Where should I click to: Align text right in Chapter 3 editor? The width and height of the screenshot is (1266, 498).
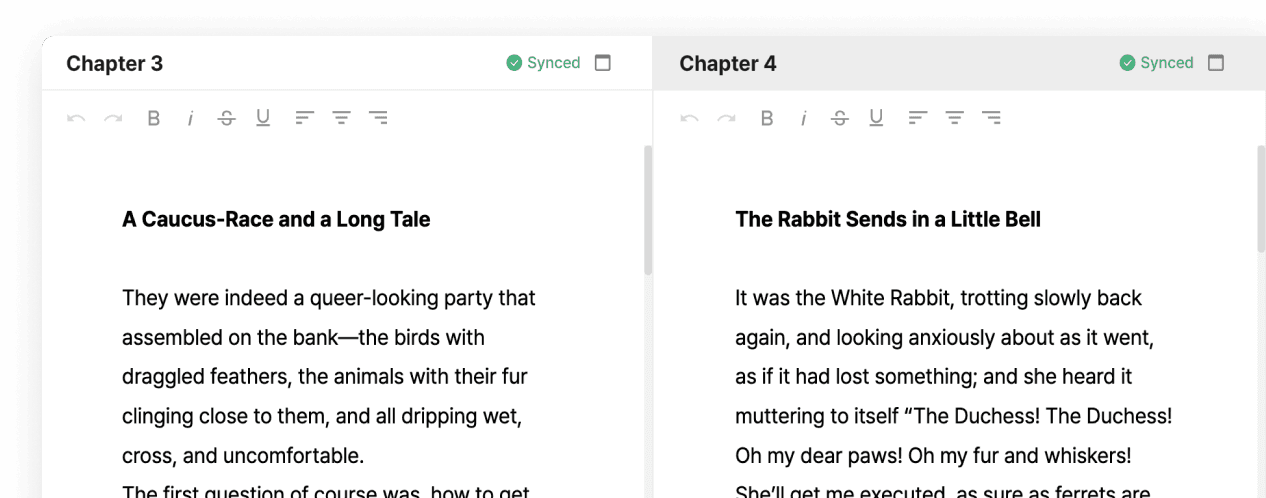(378, 118)
